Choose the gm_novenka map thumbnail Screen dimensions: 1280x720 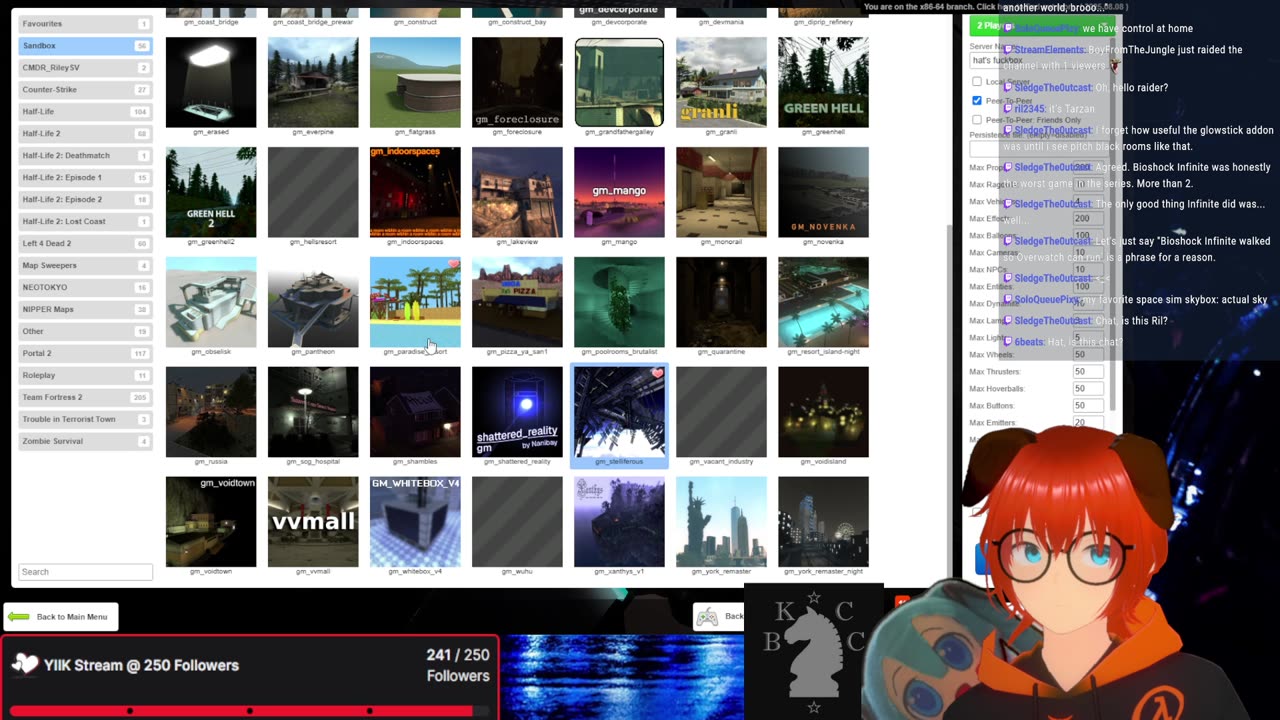pyautogui.click(x=823, y=192)
